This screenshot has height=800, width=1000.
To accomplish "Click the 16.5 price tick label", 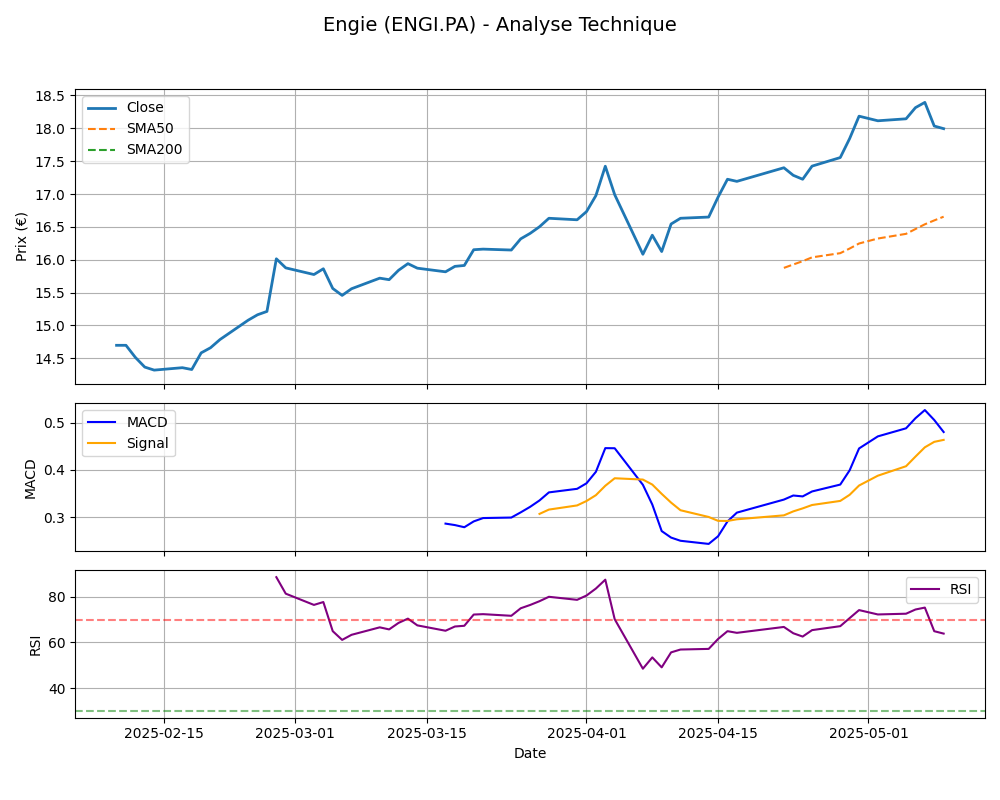I will (x=50, y=228).
